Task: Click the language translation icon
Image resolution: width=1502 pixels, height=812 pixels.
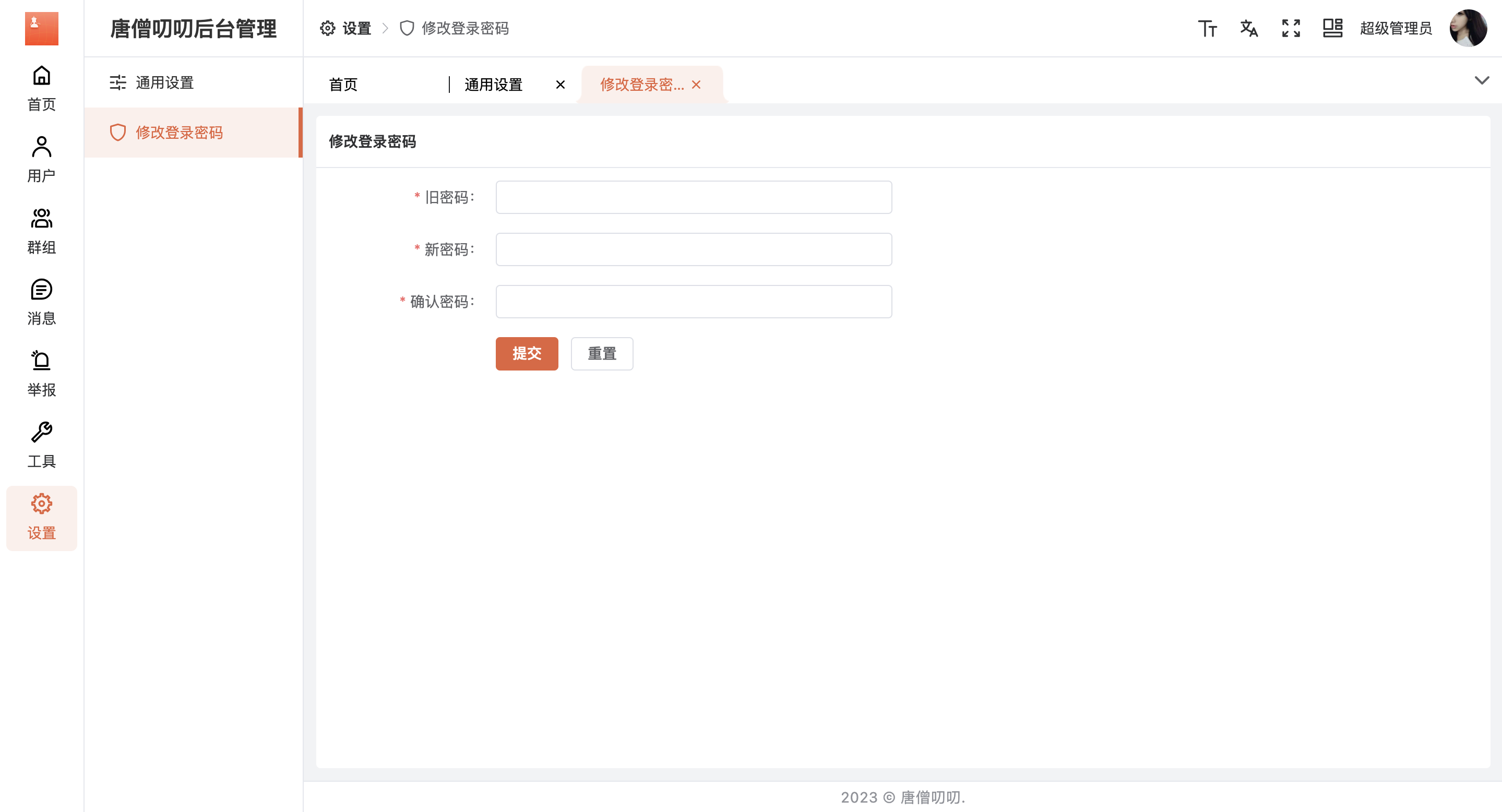Action: pyautogui.click(x=1249, y=28)
